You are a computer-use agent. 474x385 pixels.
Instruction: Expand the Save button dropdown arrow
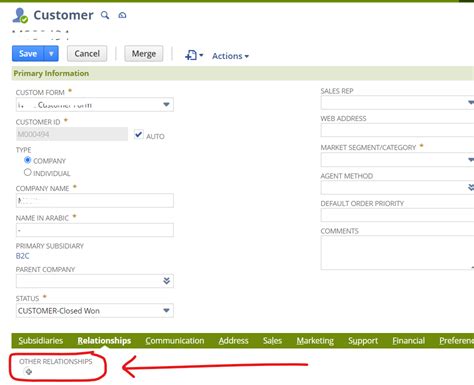[x=51, y=53]
